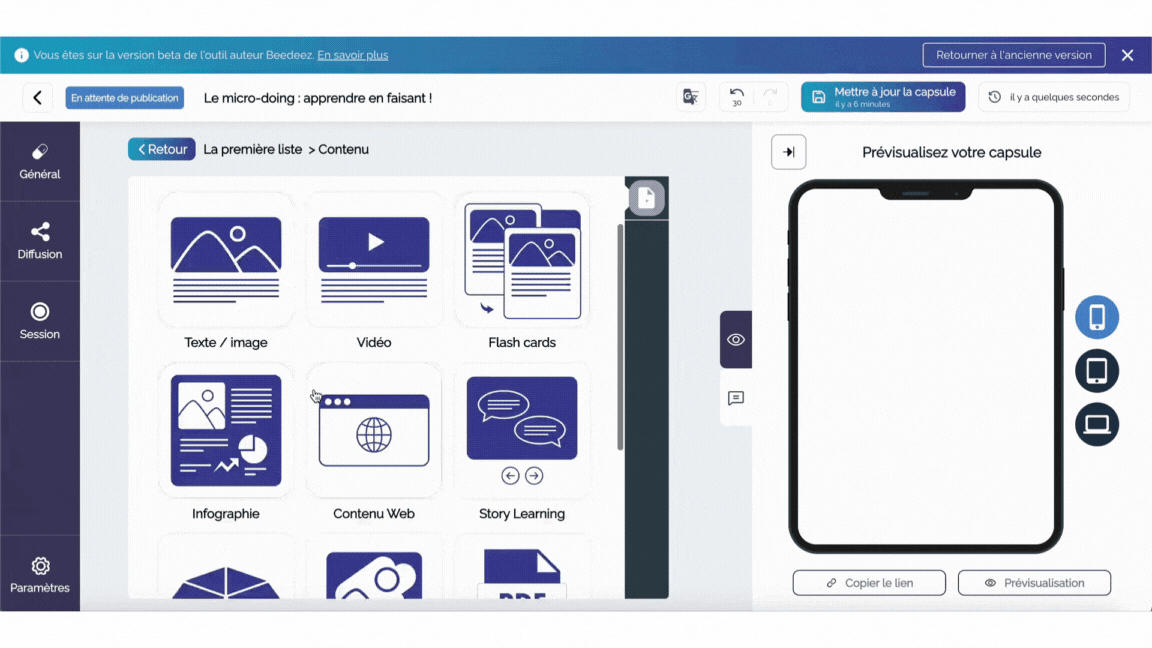Click Mettre à jour la capsule
This screenshot has height=648, width=1152.
(883, 97)
